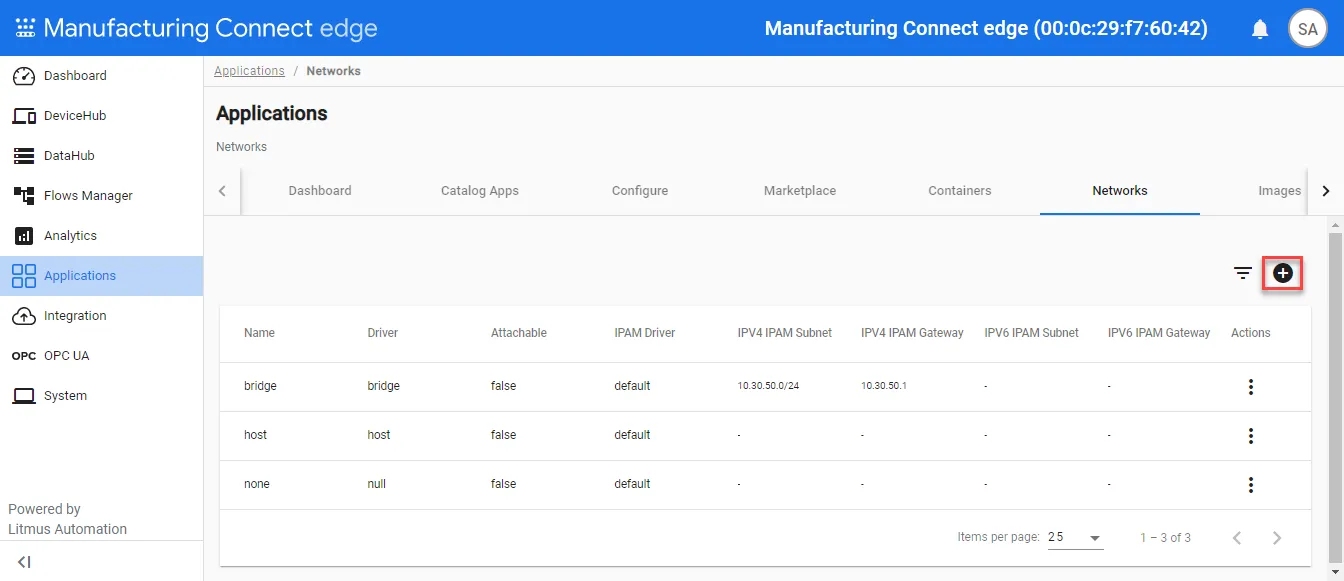The height and width of the screenshot is (581, 1344).
Task: Click the IPV6 IPAM Gateway column header
Action: tap(1159, 333)
